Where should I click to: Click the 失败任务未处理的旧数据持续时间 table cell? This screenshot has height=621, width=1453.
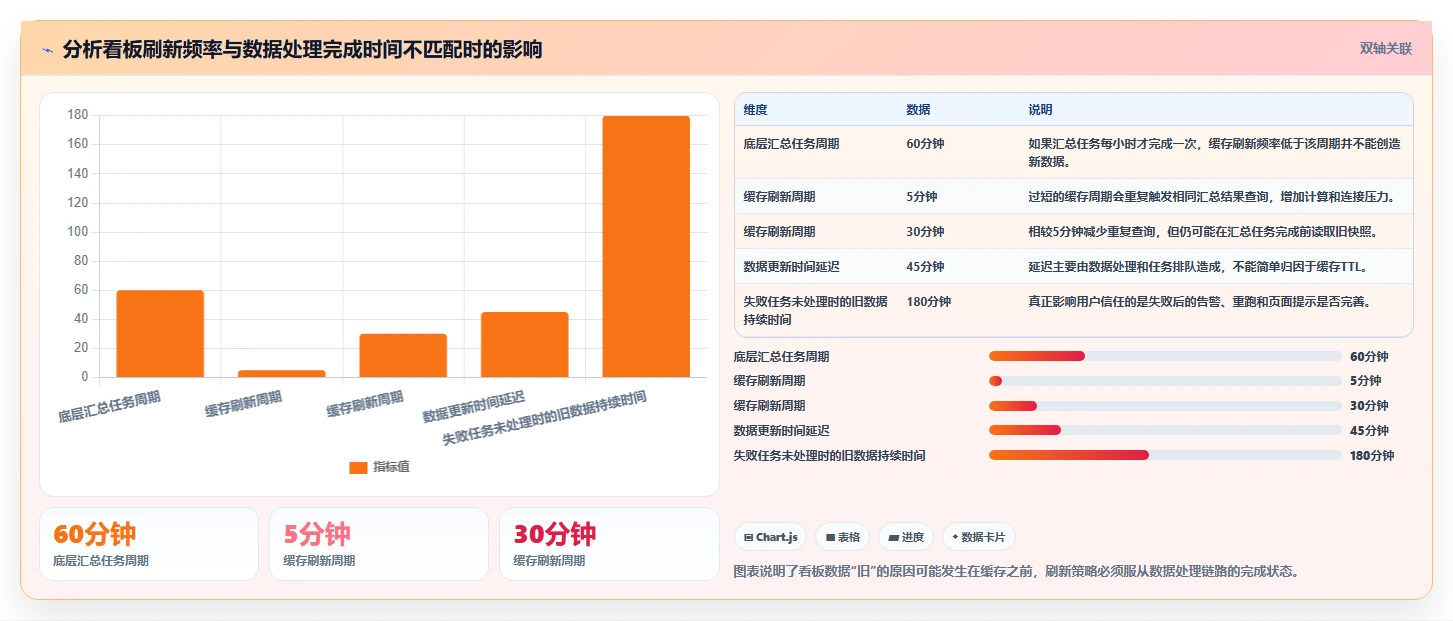815,310
